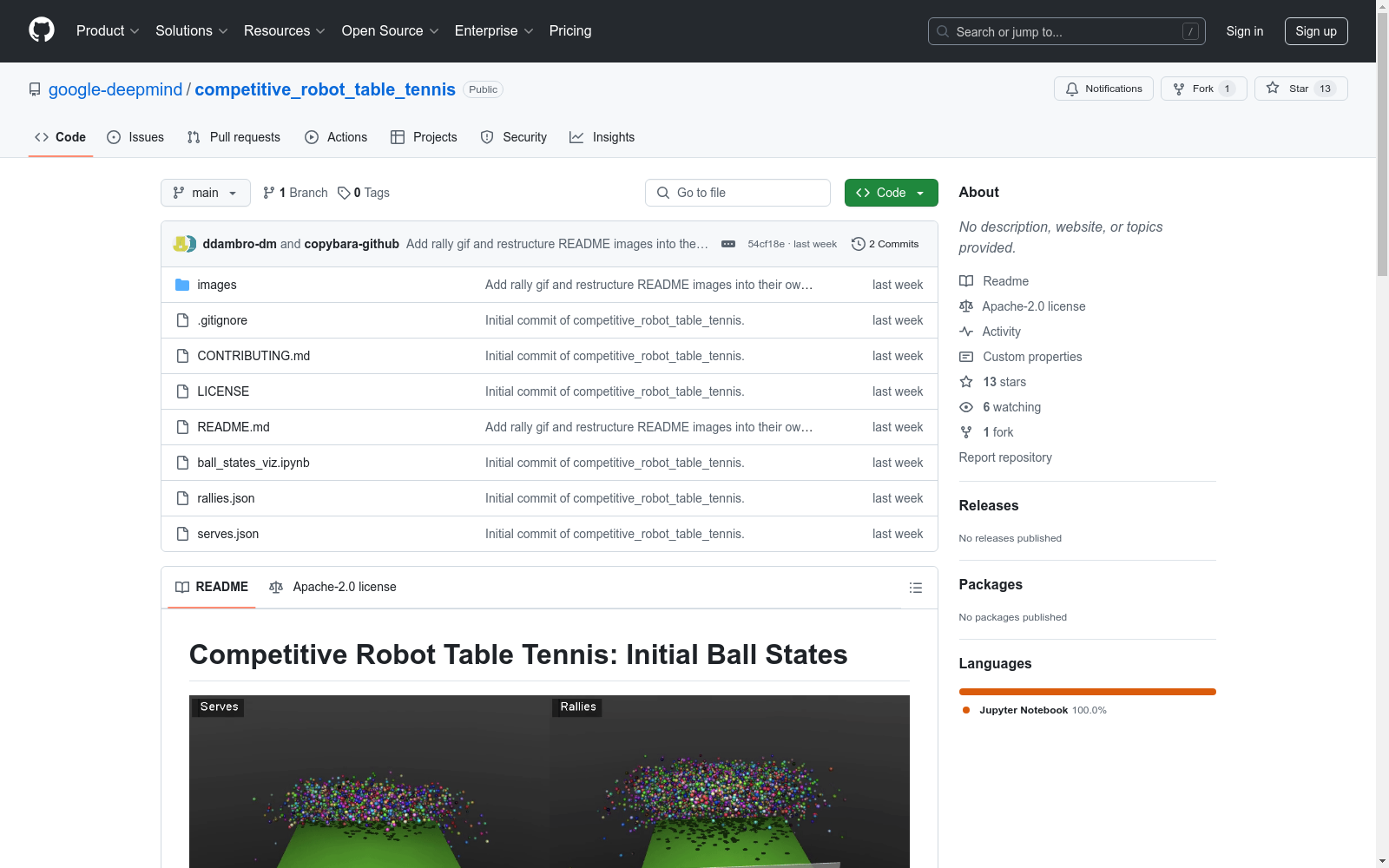This screenshot has width=1389, height=868.
Task: Click the Rallies visualization image
Action: [x=729, y=781]
